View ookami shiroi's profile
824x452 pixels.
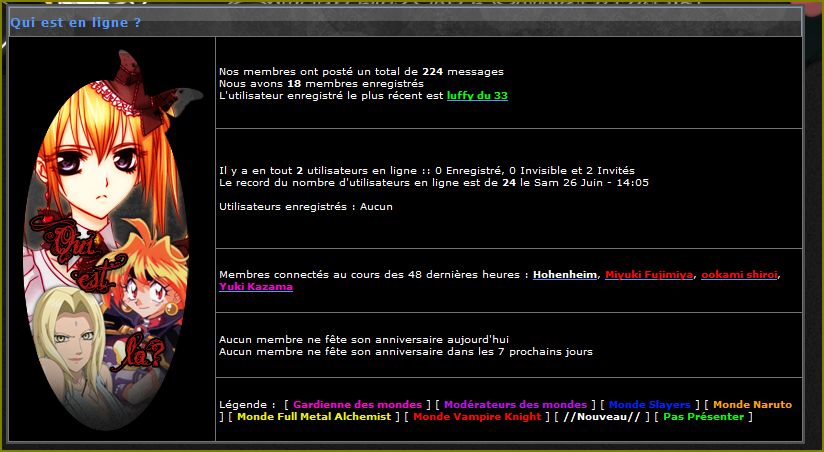[739, 274]
